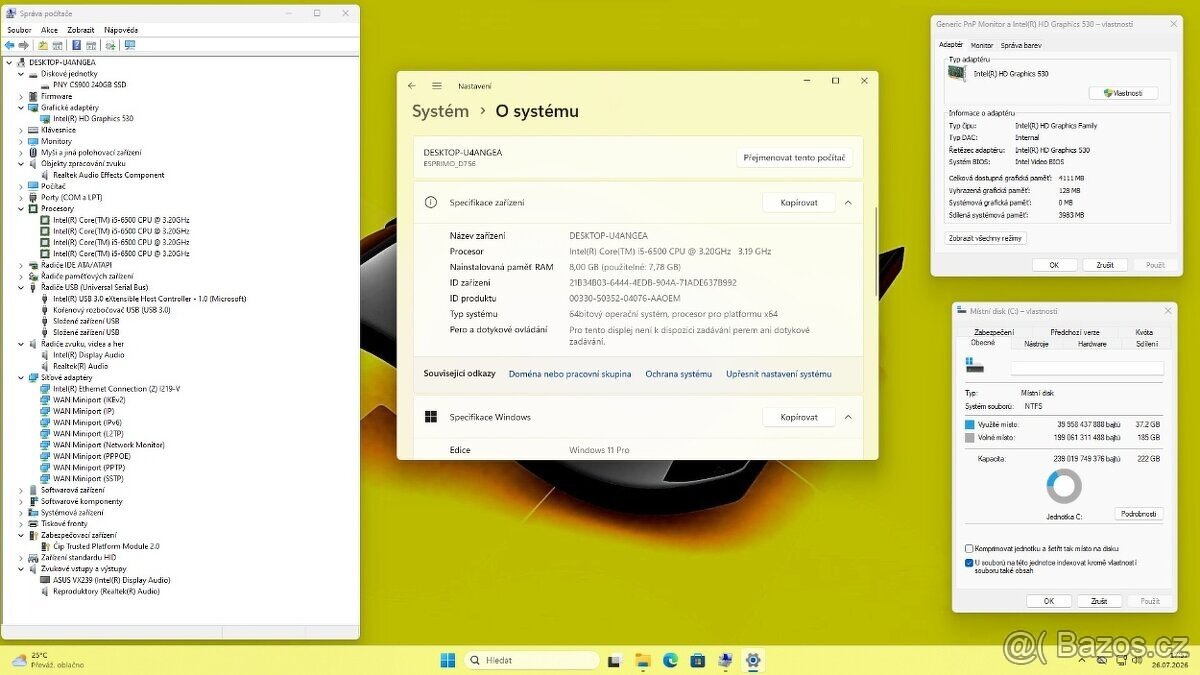Select the Intel(R) Ethernet Connection (2) I219-V adapter
Screen dimensions: 1200x675
pos(116,389)
